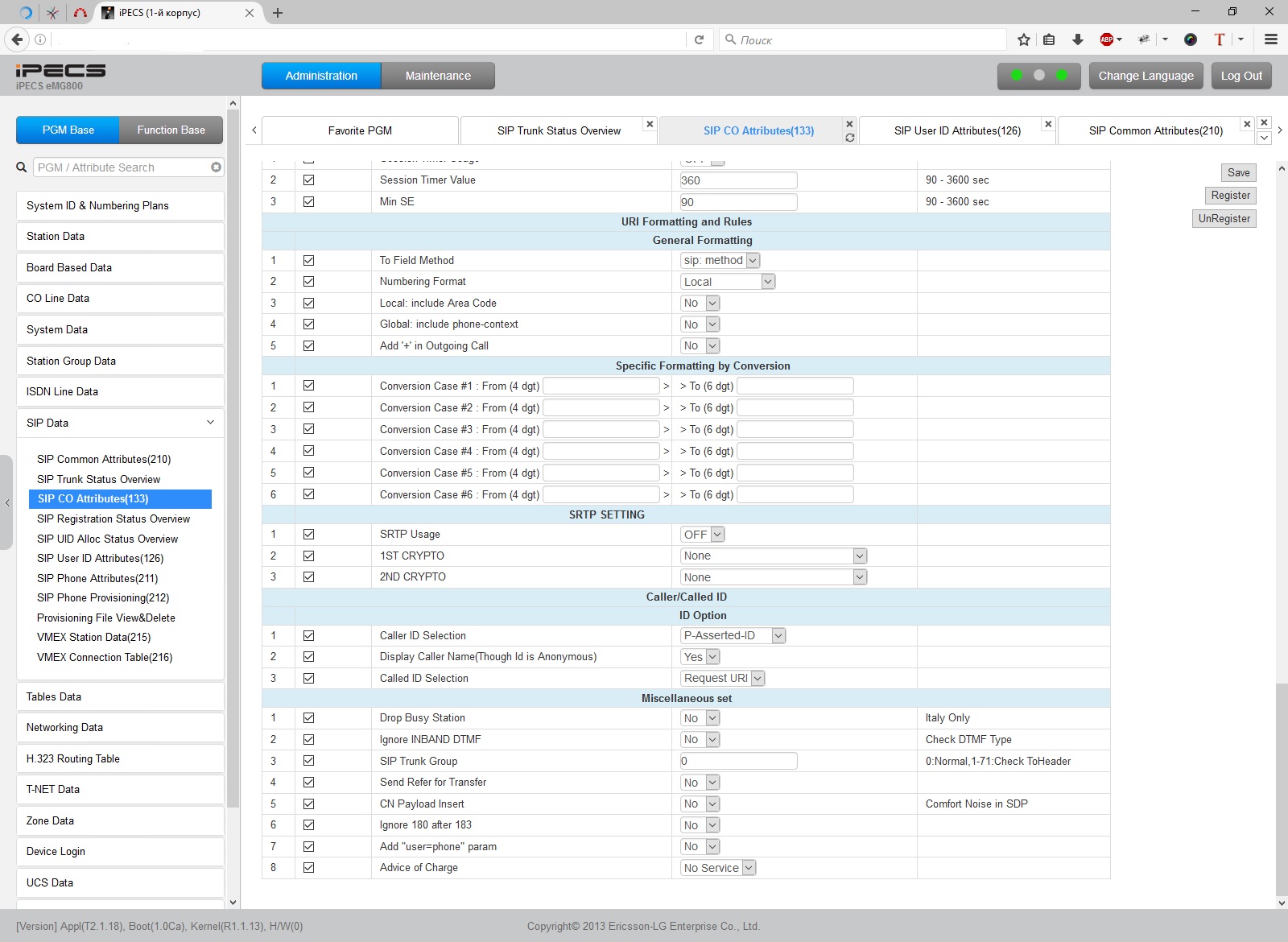Click the browser downloads arrow icon

click(x=1078, y=39)
